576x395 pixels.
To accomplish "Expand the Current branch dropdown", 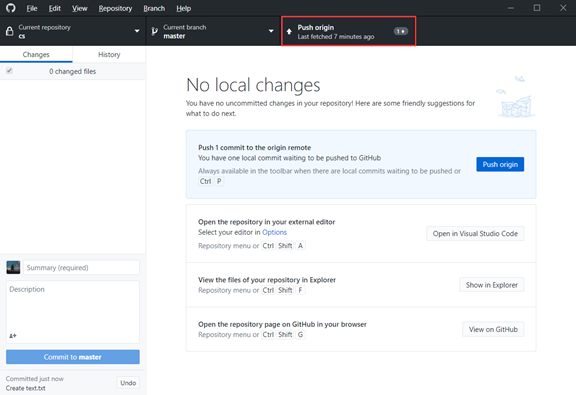I will point(213,31).
